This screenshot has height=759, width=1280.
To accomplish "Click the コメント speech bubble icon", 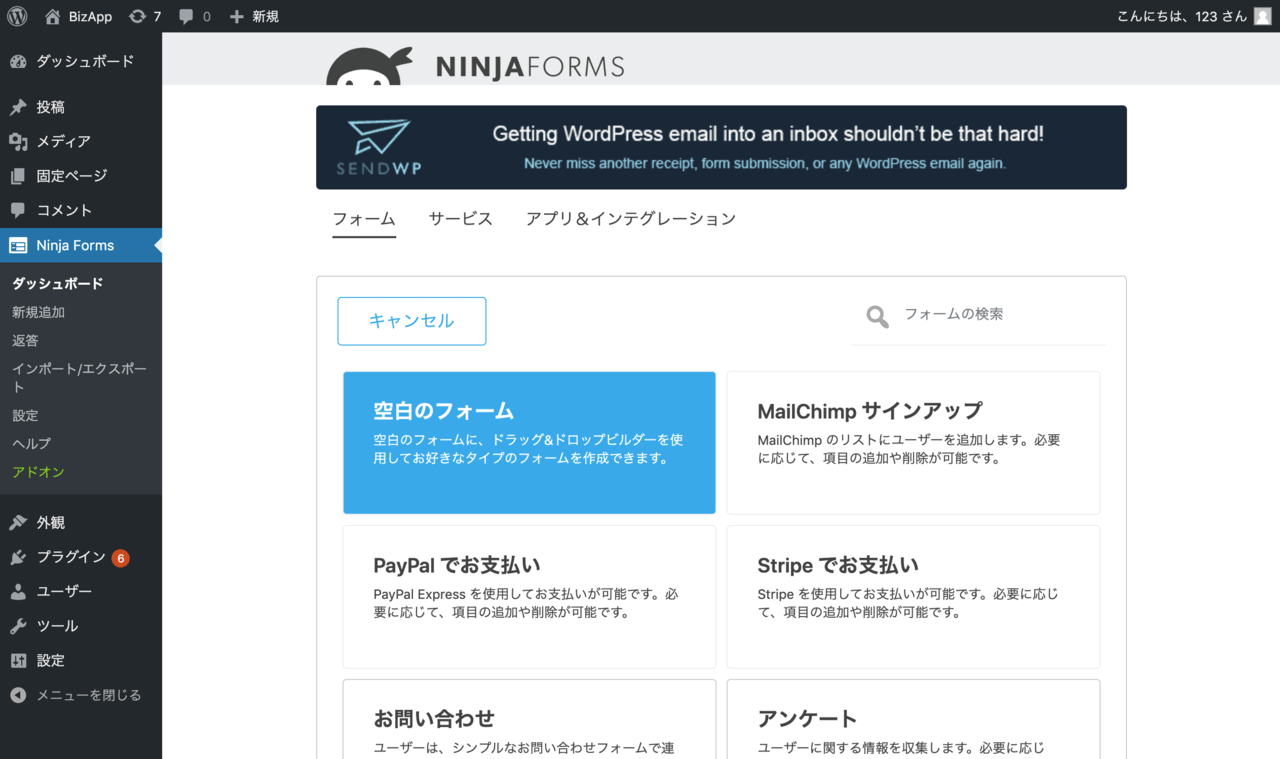I will point(18,210).
